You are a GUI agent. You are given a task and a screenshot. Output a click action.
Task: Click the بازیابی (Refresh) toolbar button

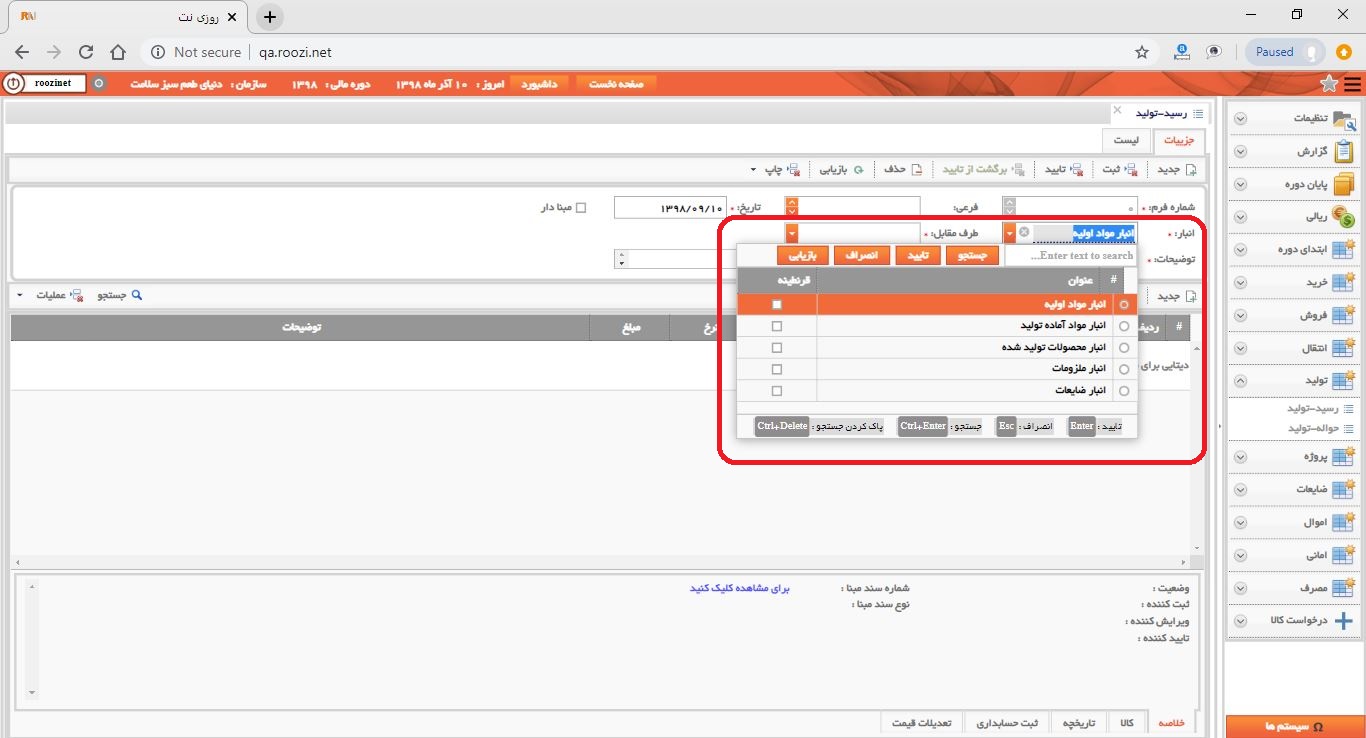(x=842, y=169)
